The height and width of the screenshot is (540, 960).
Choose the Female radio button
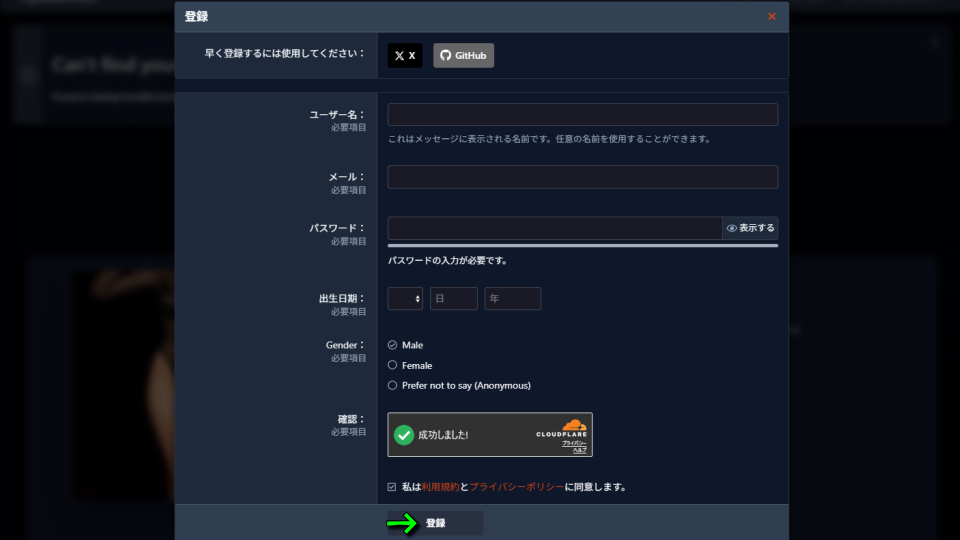click(393, 365)
